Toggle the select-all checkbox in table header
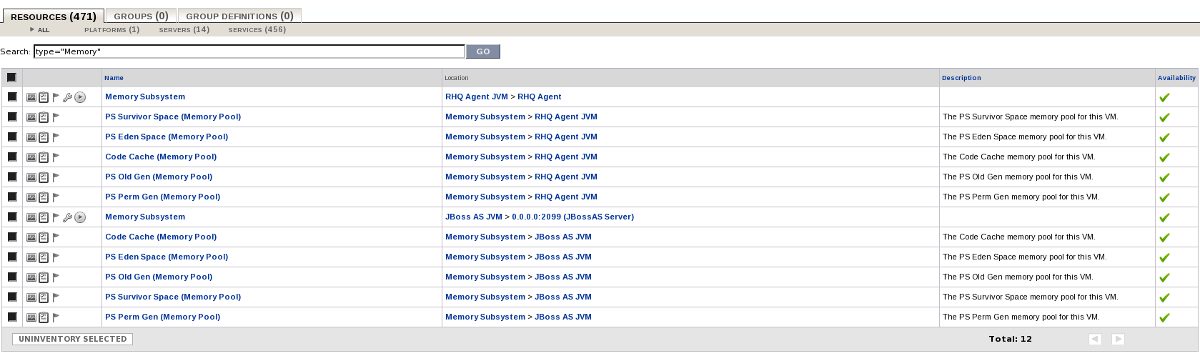Viewport: 1200px width, 361px height. pos(12,77)
